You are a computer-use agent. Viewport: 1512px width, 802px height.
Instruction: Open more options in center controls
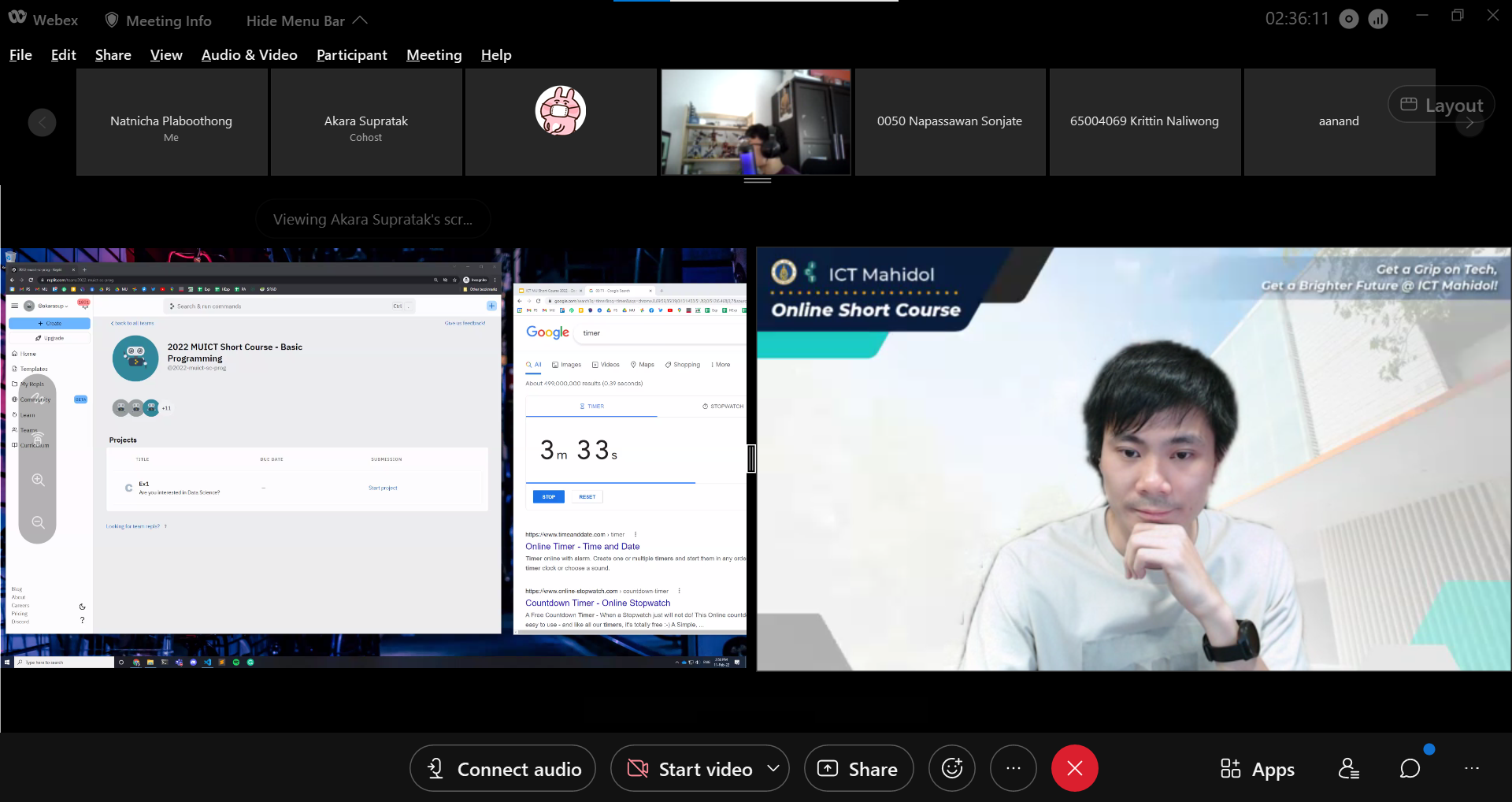[1013, 768]
